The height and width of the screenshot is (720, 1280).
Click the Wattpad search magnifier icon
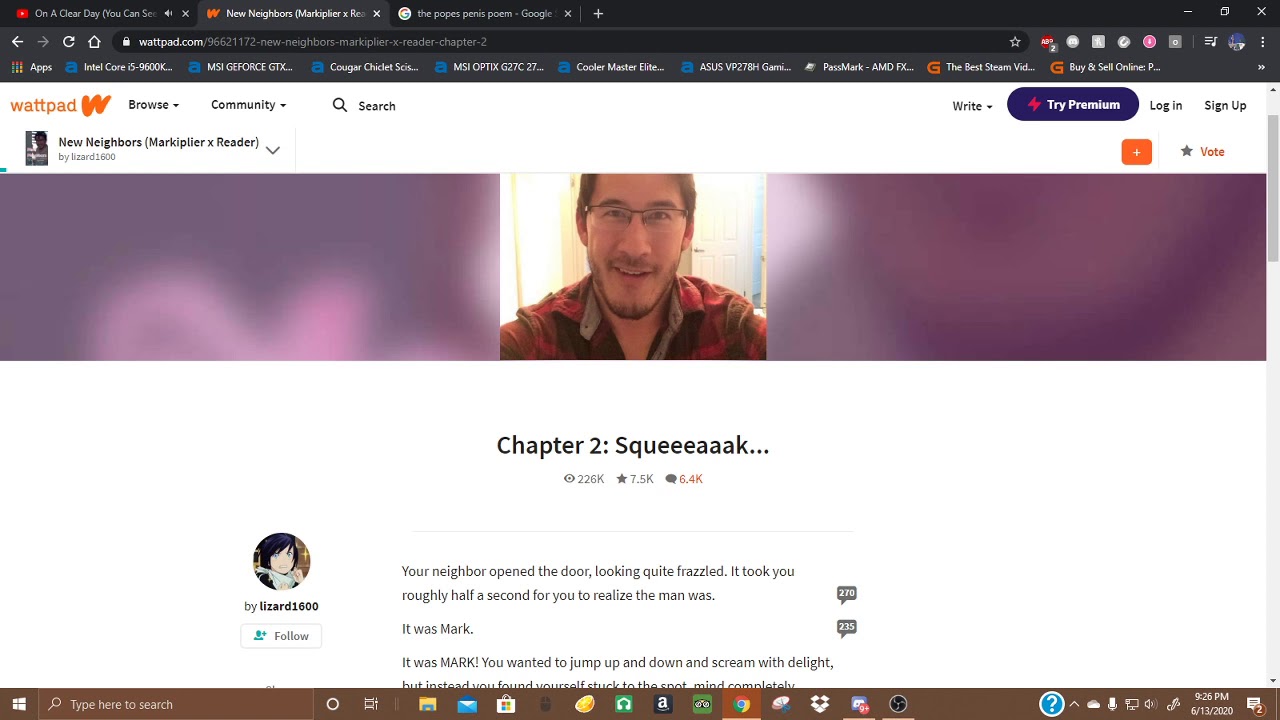coord(340,105)
